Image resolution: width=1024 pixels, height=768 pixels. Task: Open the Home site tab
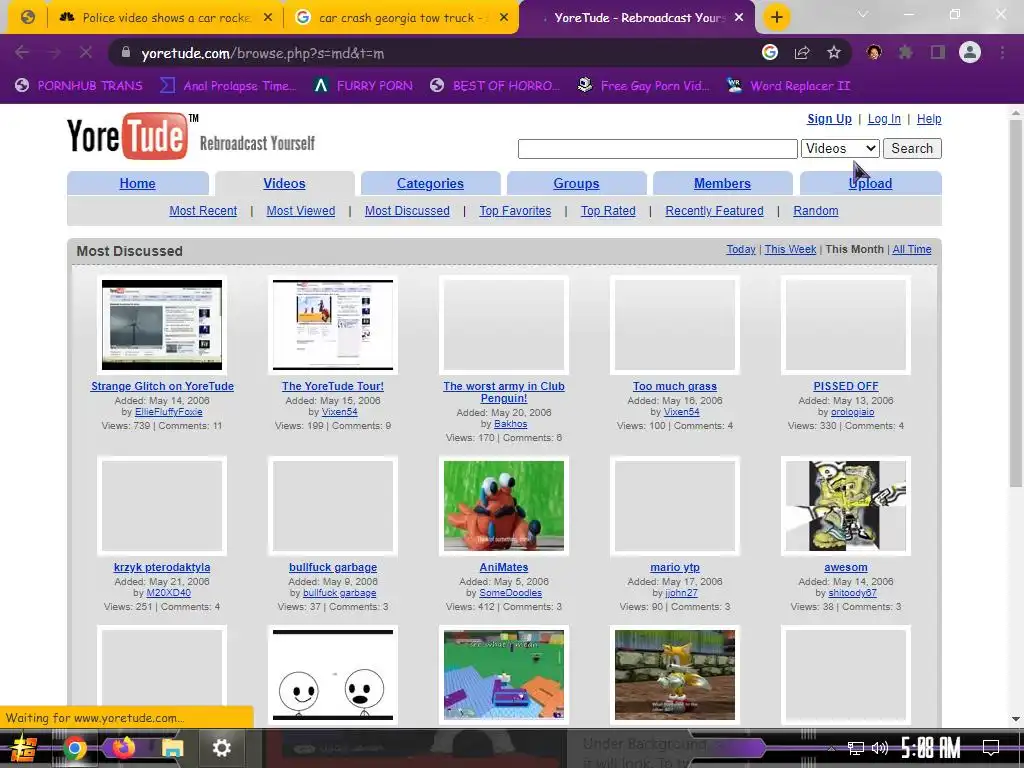[x=137, y=184]
